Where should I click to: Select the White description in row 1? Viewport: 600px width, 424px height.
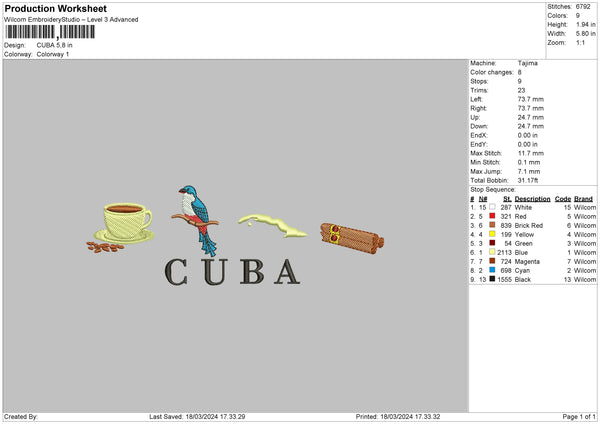coord(523,207)
